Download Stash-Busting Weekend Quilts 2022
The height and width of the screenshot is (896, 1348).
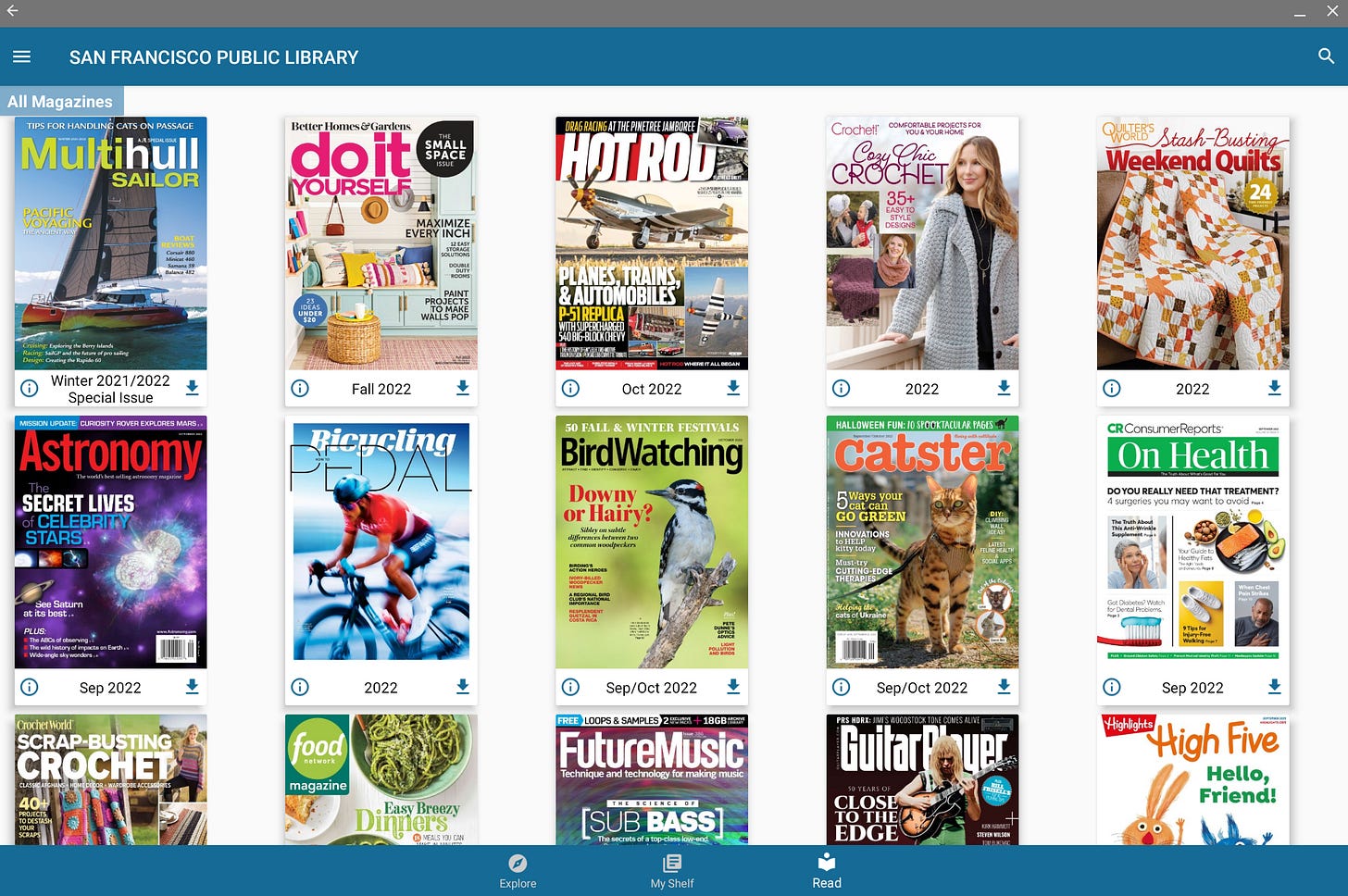(x=1274, y=388)
